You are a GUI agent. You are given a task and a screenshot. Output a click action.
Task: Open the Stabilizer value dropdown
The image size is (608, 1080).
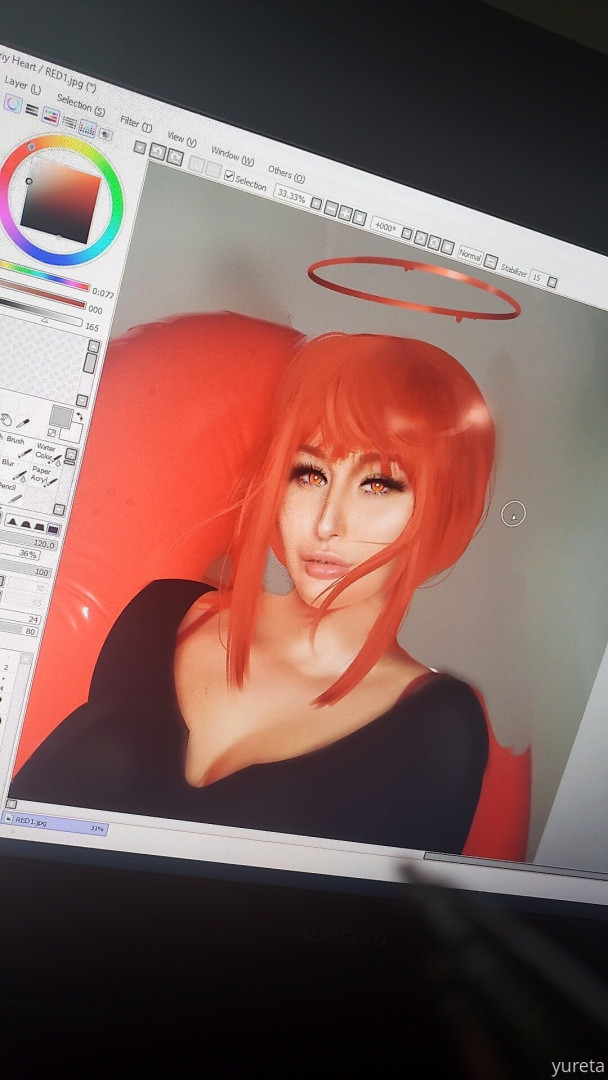[x=539, y=278]
